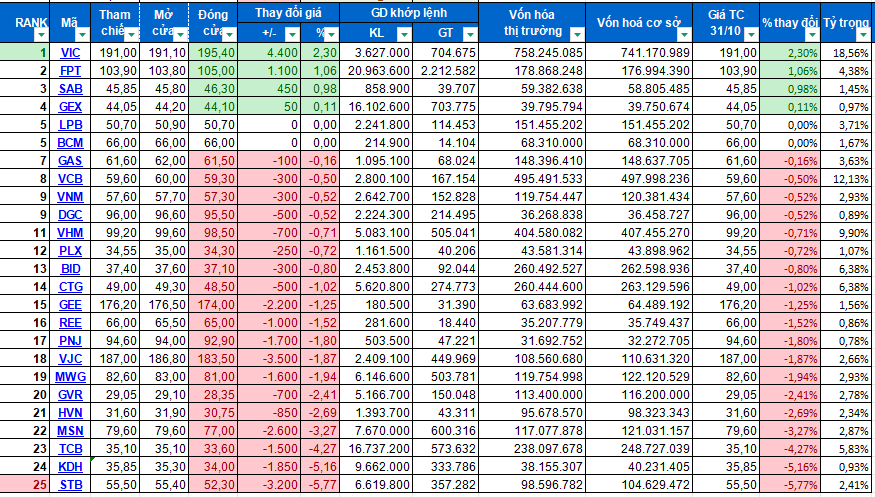
Task: Select the GD khớp lệnh header cell
Action: [408, 12]
